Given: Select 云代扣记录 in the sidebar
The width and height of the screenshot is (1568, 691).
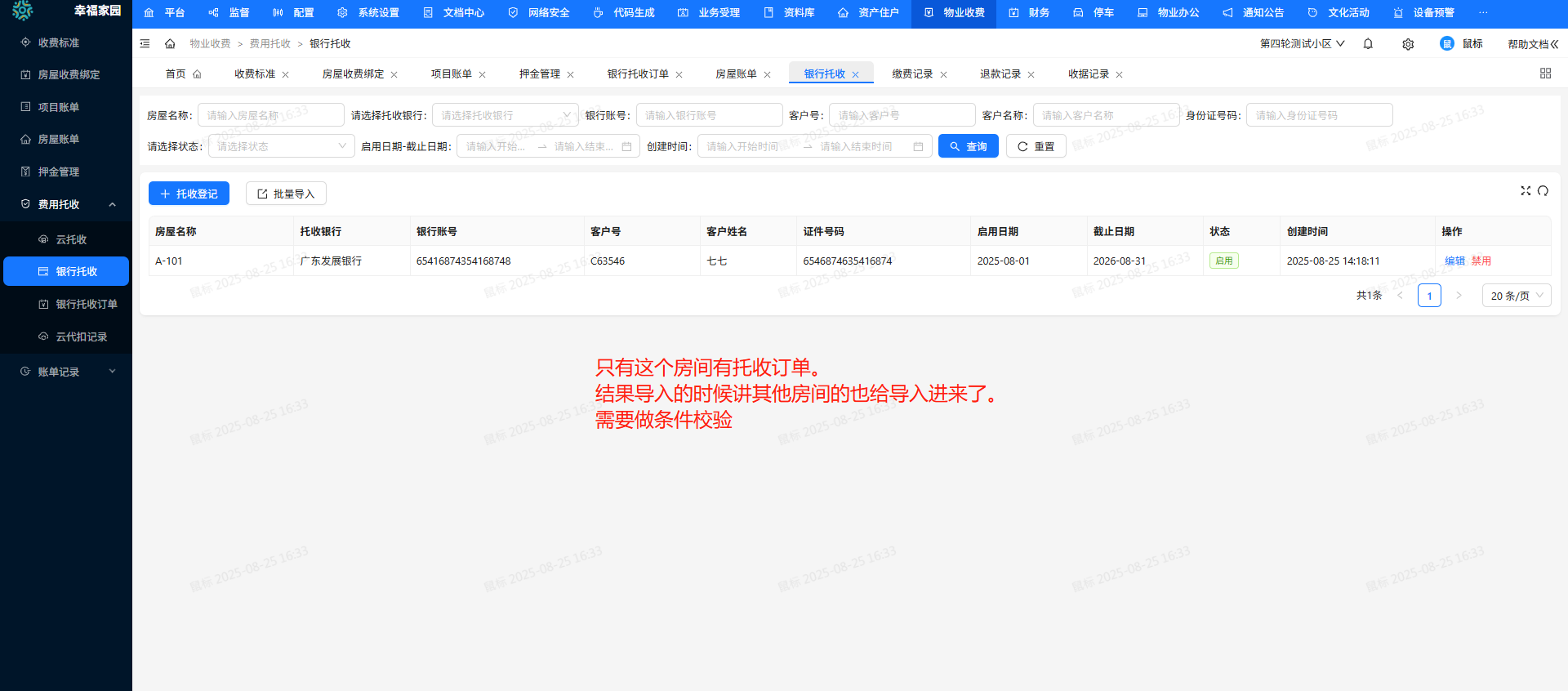Looking at the screenshot, I should [81, 337].
